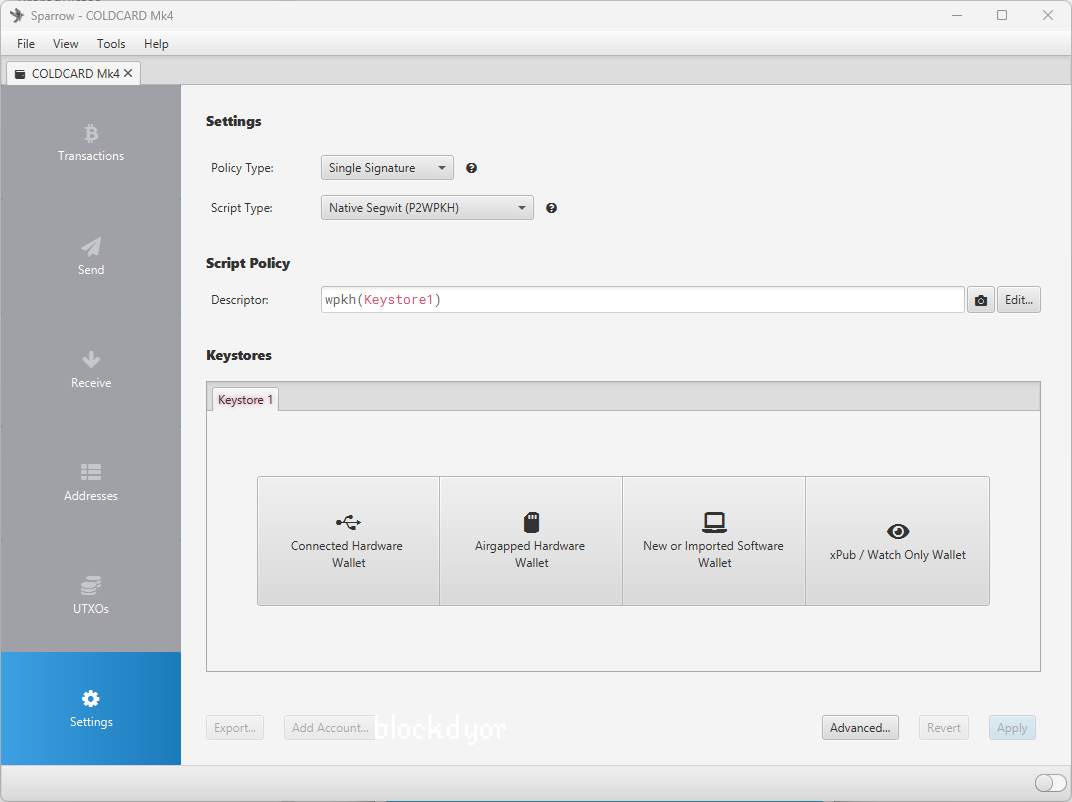Open the Receive sidebar section
The image size is (1072, 802).
91,369
